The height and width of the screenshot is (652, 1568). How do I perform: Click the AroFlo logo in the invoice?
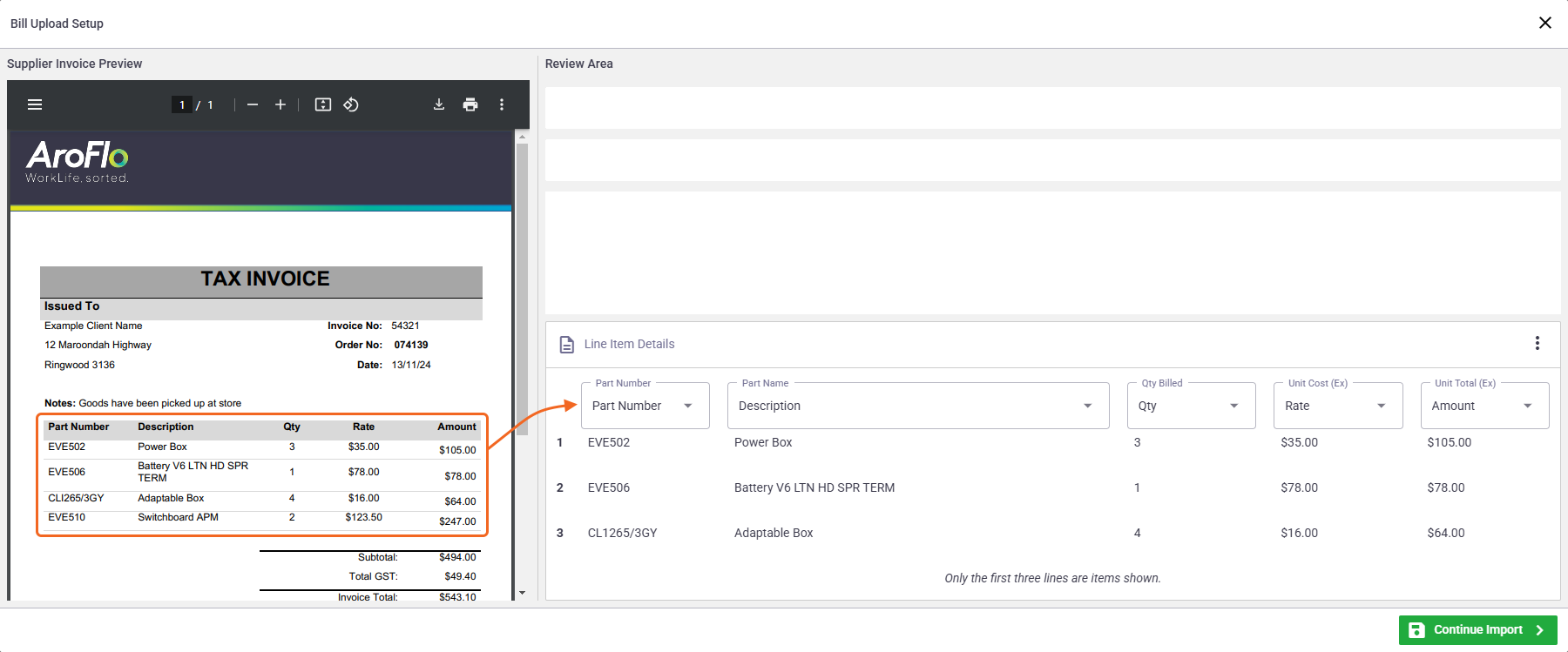point(78,162)
